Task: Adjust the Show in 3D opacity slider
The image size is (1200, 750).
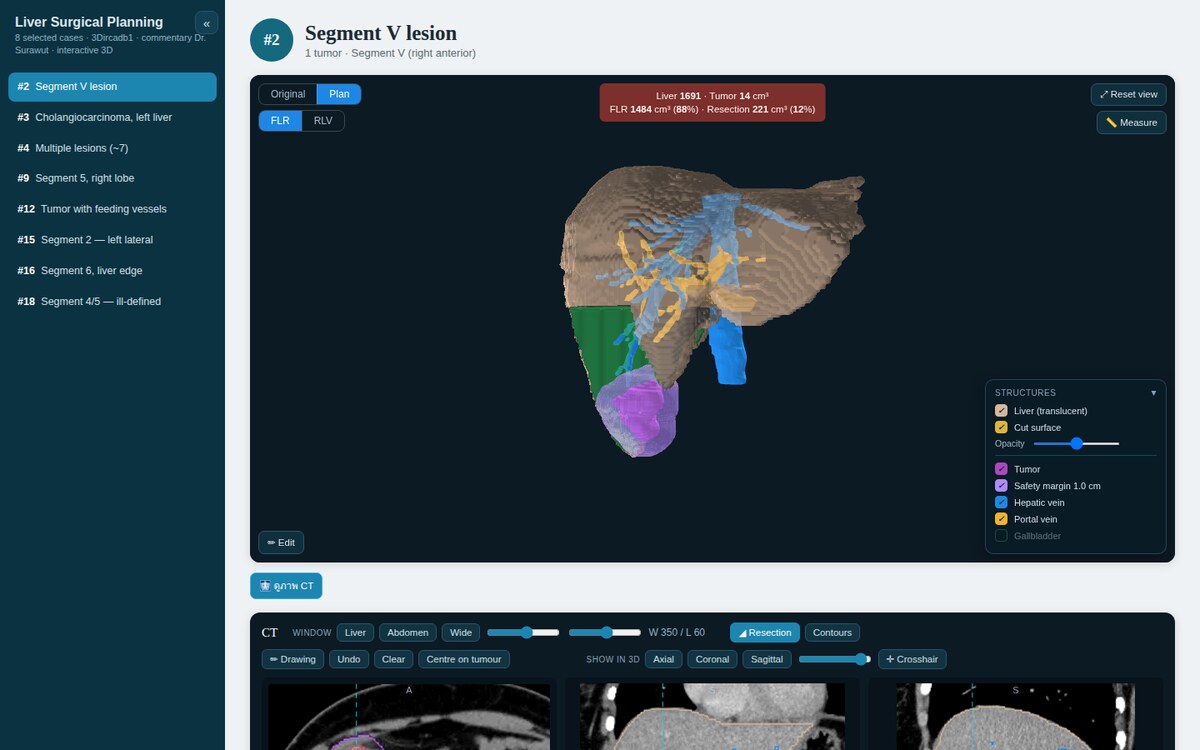Action: click(834, 659)
